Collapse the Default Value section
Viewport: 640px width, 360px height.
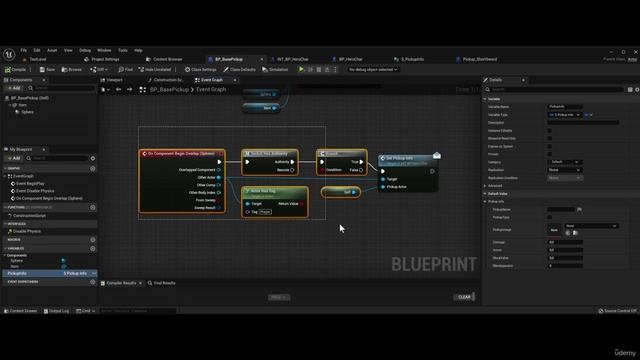[485, 193]
